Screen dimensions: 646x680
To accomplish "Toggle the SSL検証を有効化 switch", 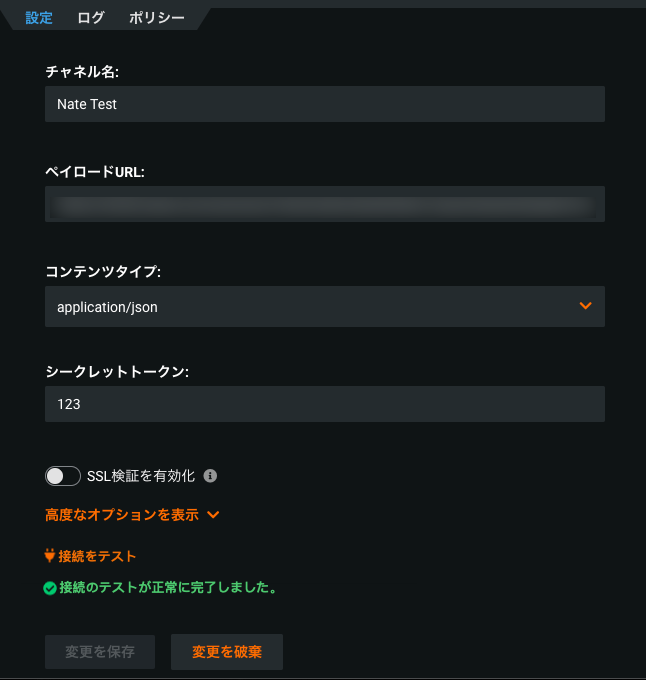I will click(63, 476).
